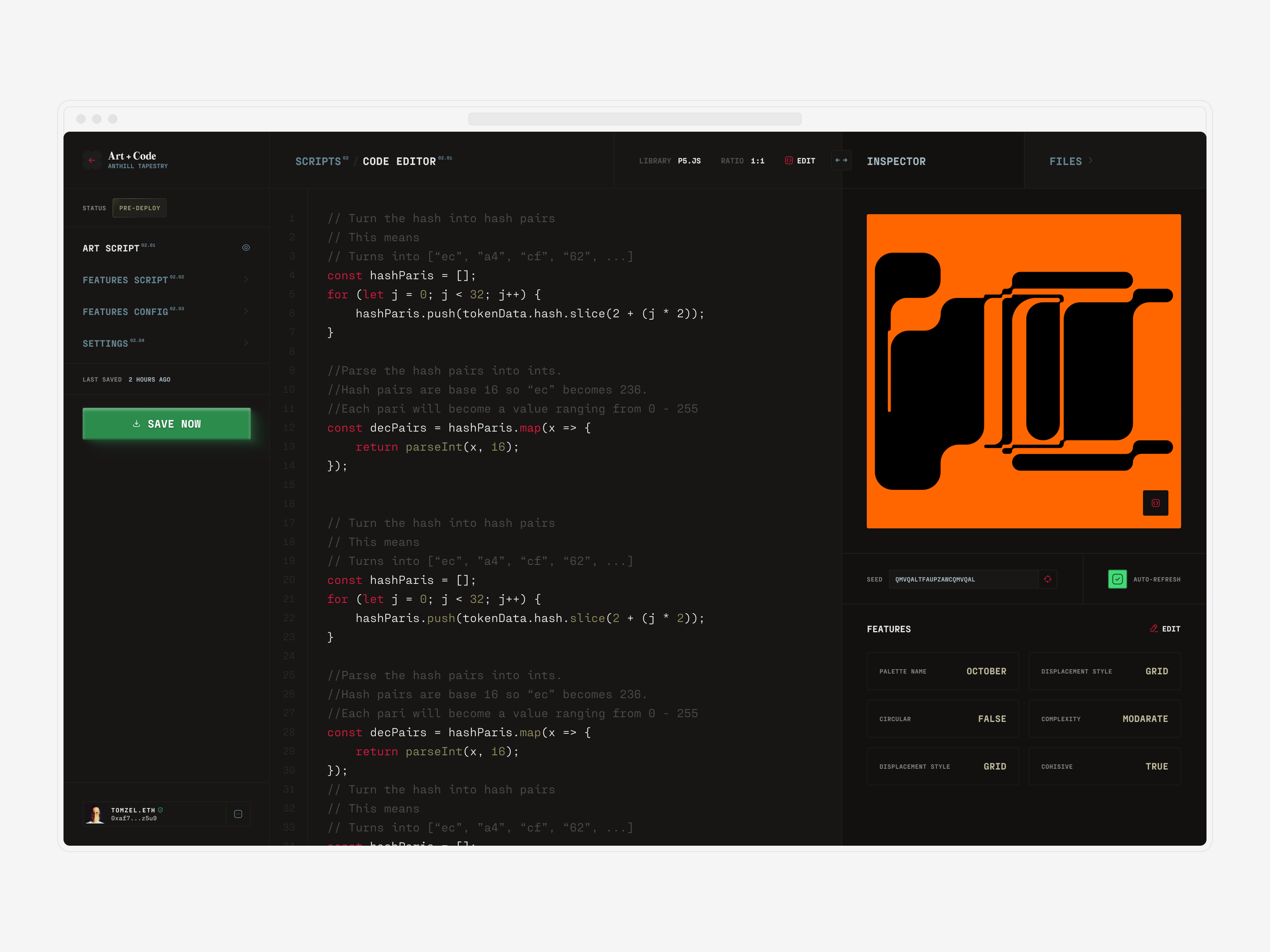This screenshot has height=952, width=1270.
Task: Expand the Features Script chevron
Action: pos(246,280)
